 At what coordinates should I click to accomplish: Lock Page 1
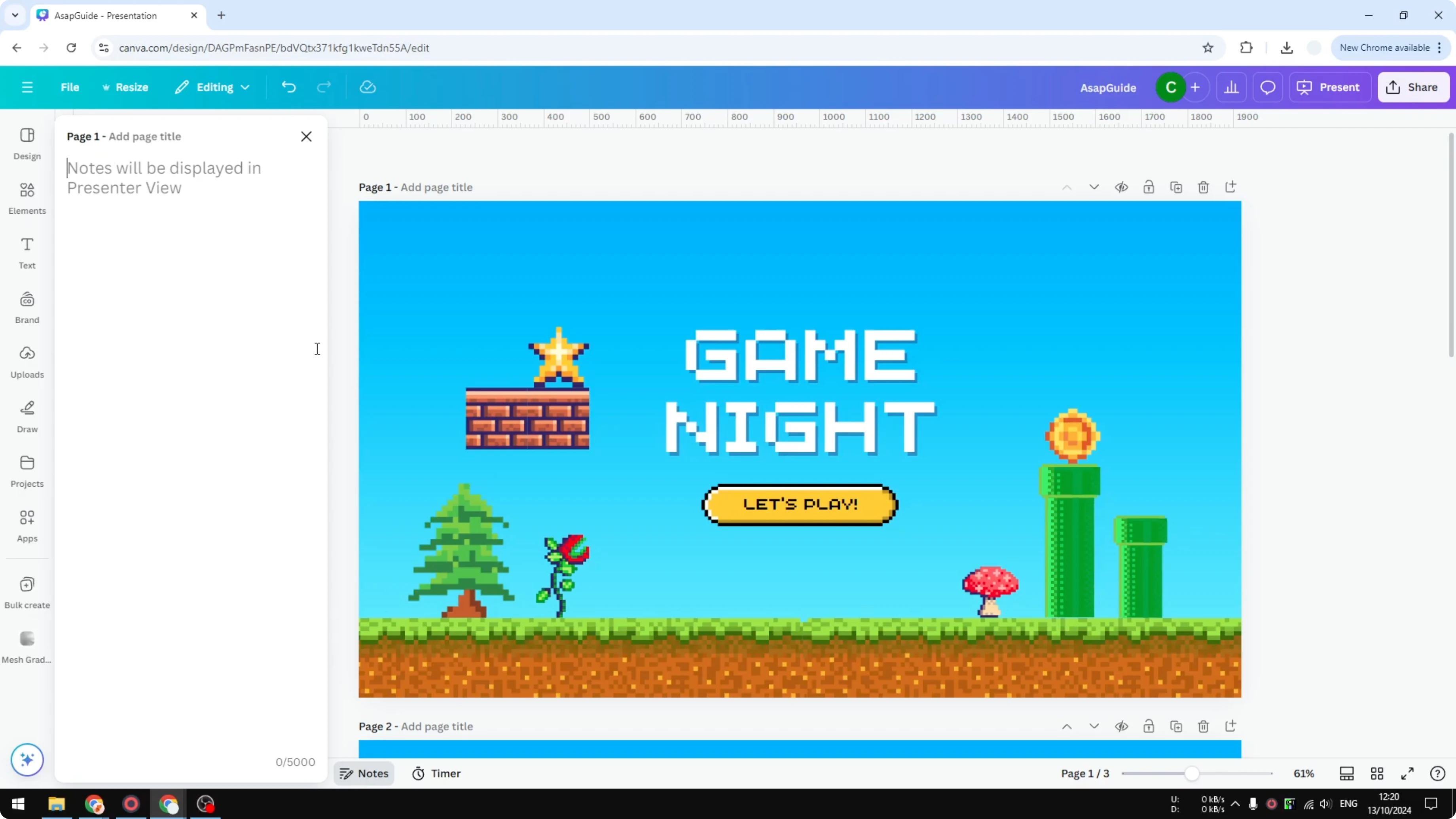[1149, 187]
